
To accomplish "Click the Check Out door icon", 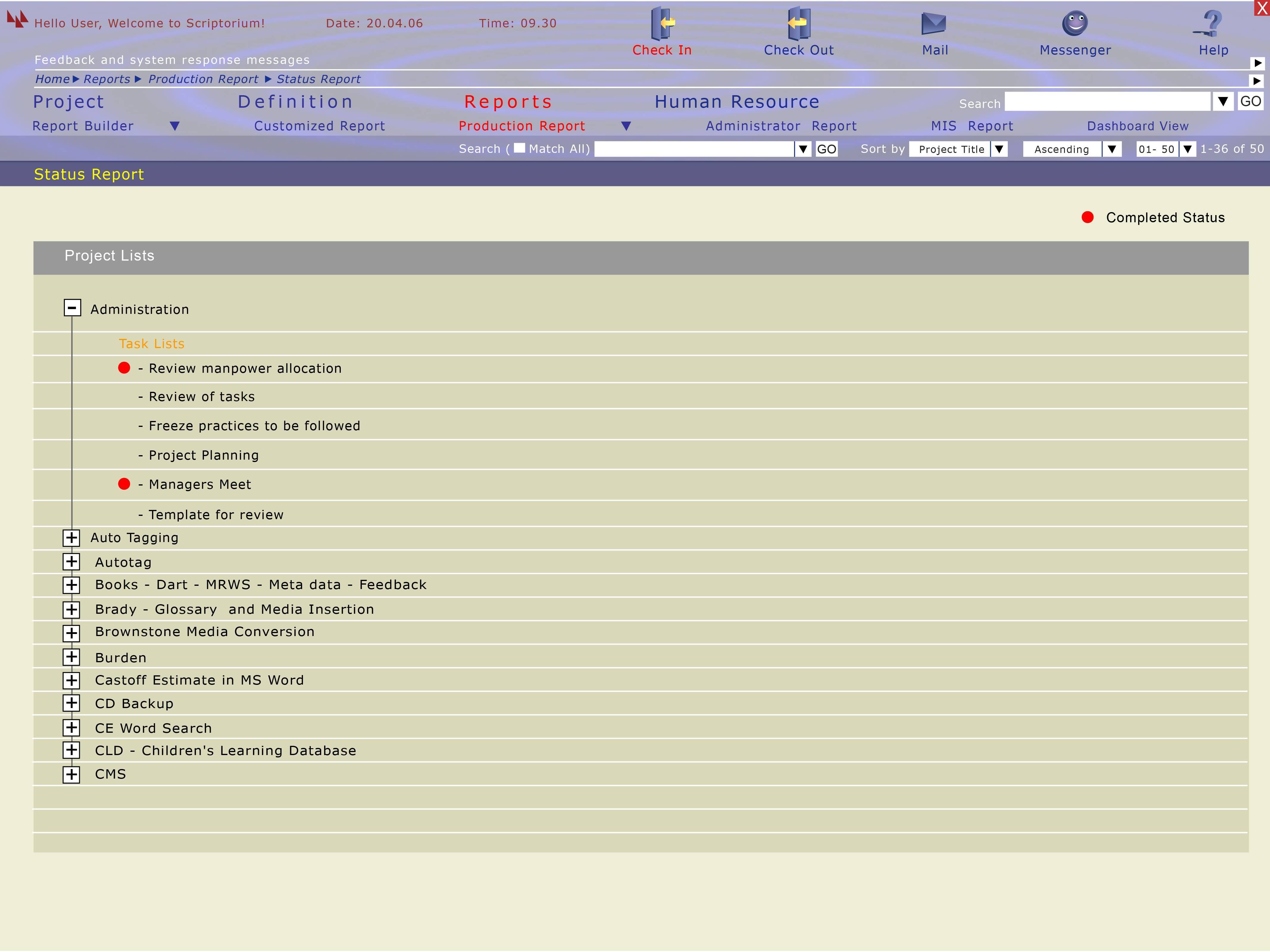I will tap(798, 23).
